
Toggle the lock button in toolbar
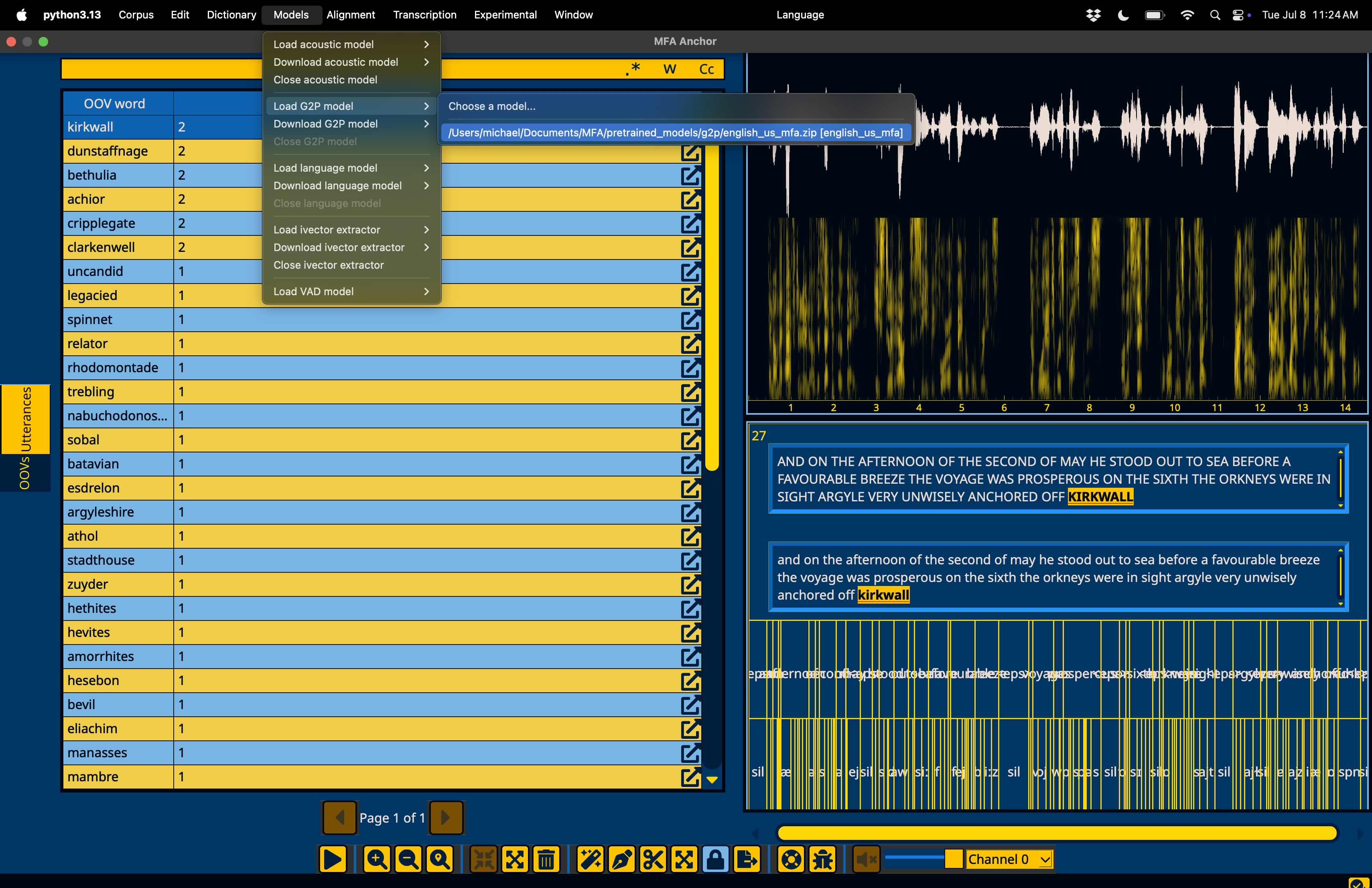(715, 859)
